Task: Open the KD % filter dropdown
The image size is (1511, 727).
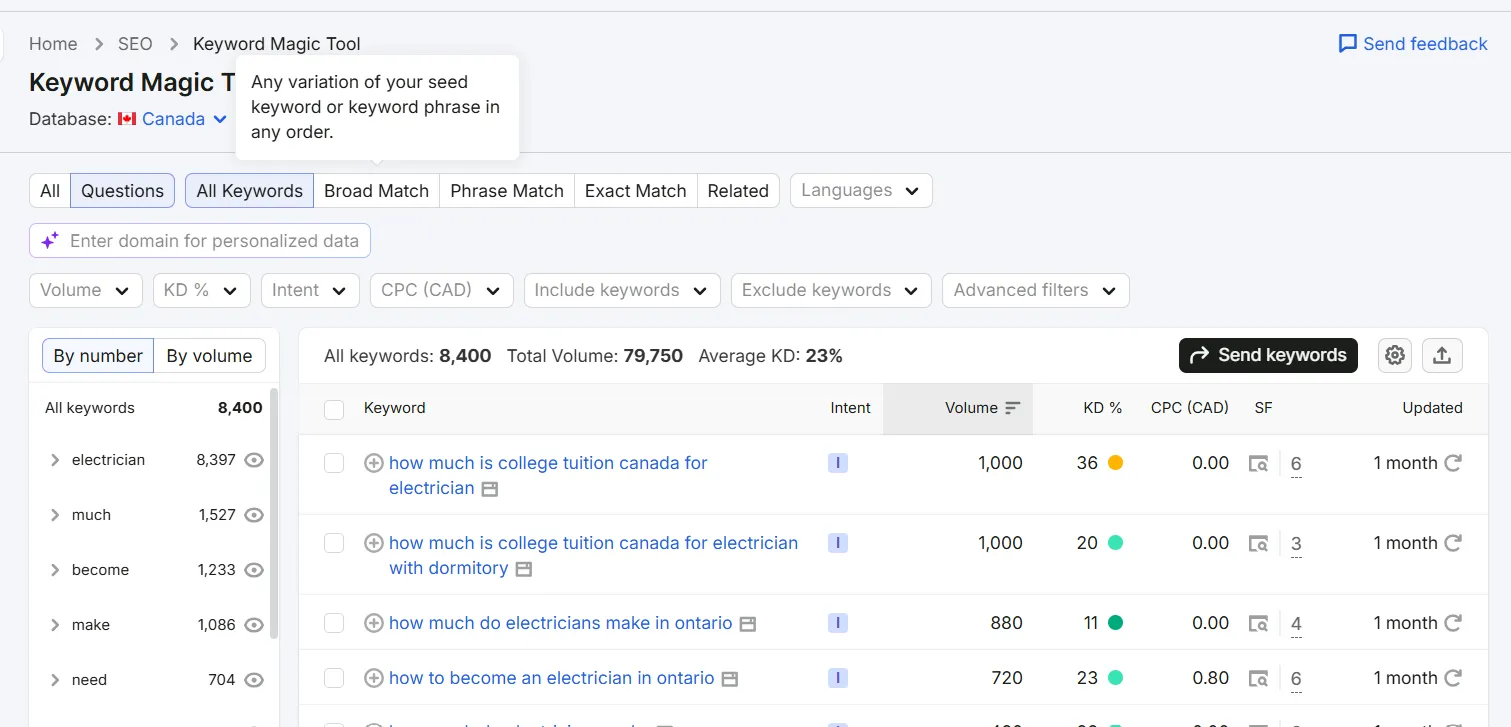Action: pyautogui.click(x=201, y=290)
